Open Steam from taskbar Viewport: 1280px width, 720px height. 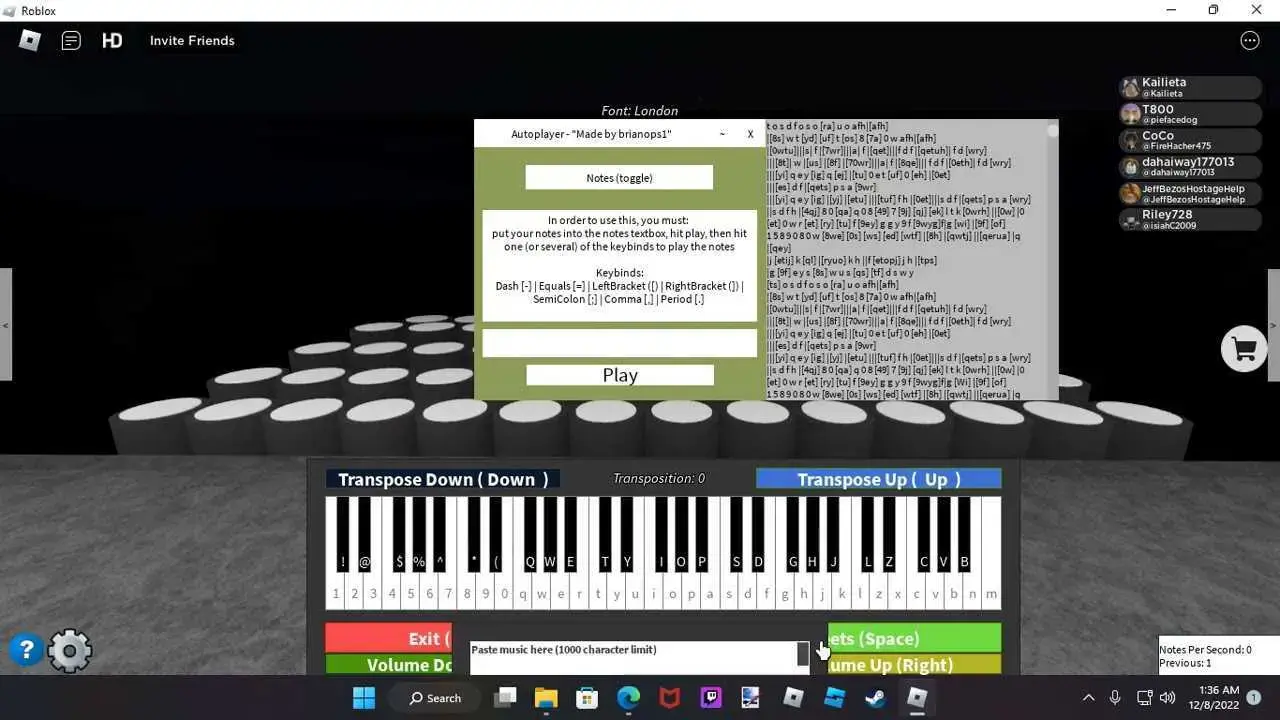(876, 697)
